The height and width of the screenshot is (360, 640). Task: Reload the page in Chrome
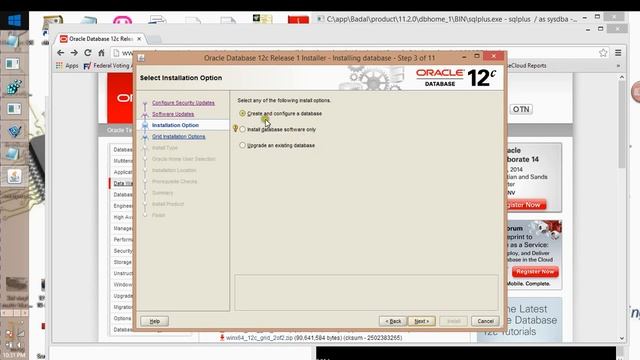[x=88, y=53]
